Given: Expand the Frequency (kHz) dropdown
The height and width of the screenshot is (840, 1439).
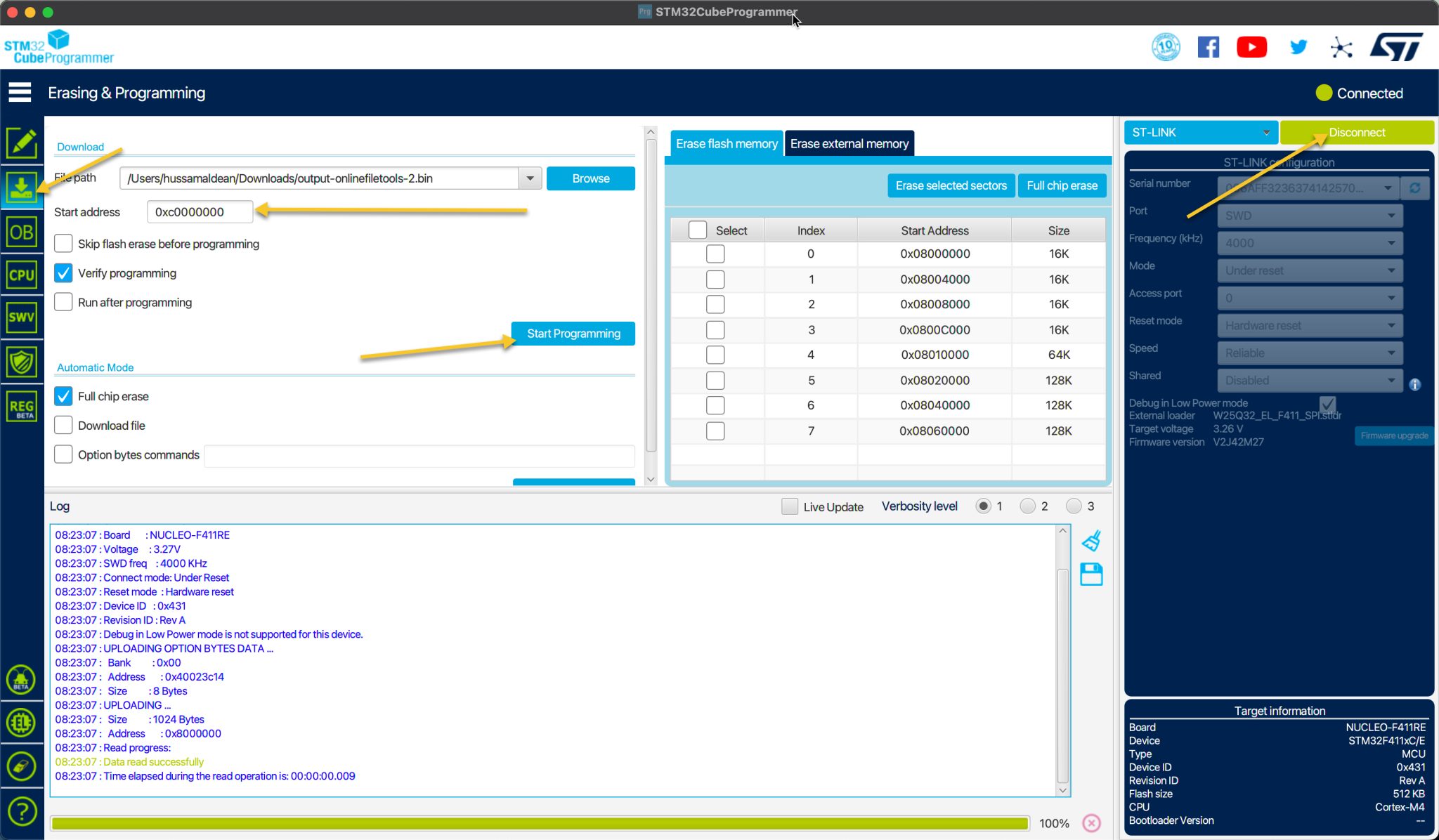Looking at the screenshot, I should (x=1310, y=243).
